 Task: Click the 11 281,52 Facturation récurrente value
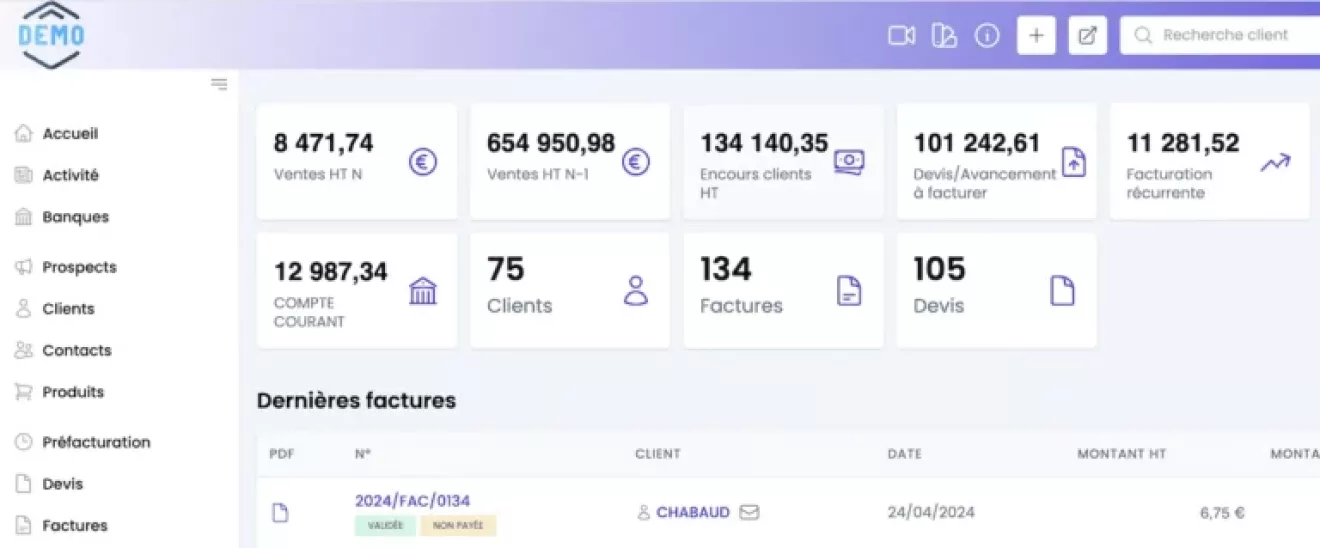tap(1183, 143)
